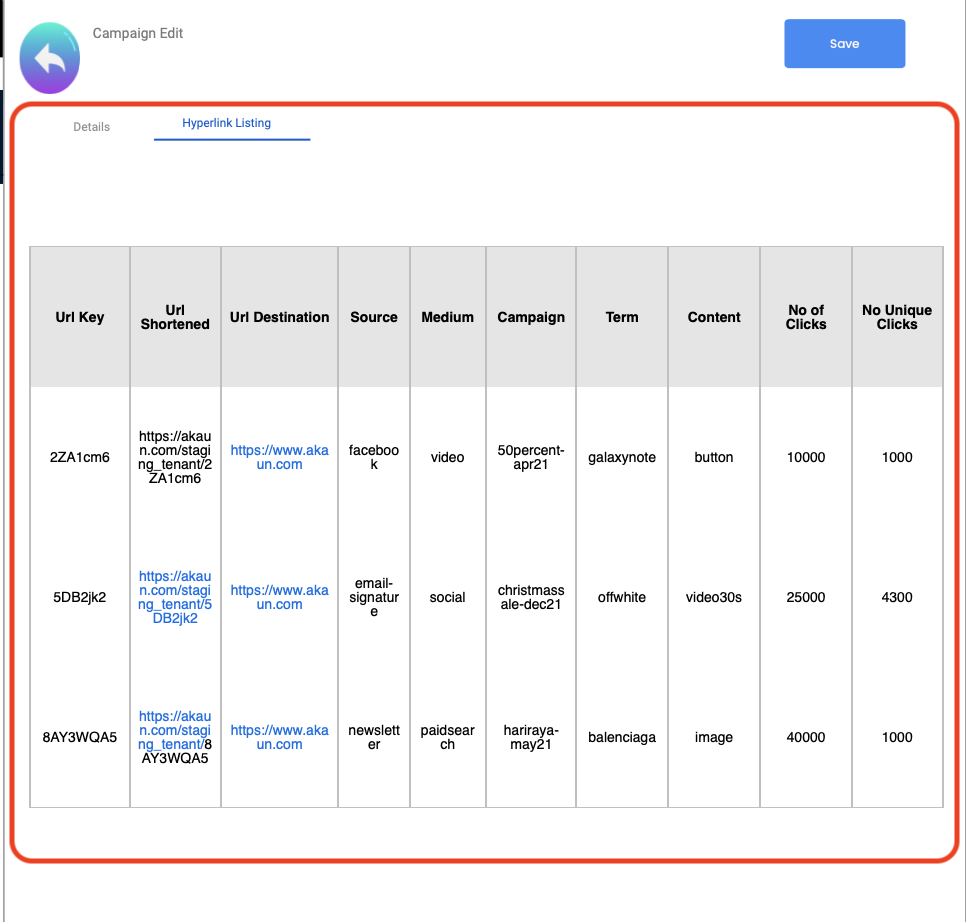Click the Url Shortened column header
The height and width of the screenshot is (922, 966).
pos(175,317)
